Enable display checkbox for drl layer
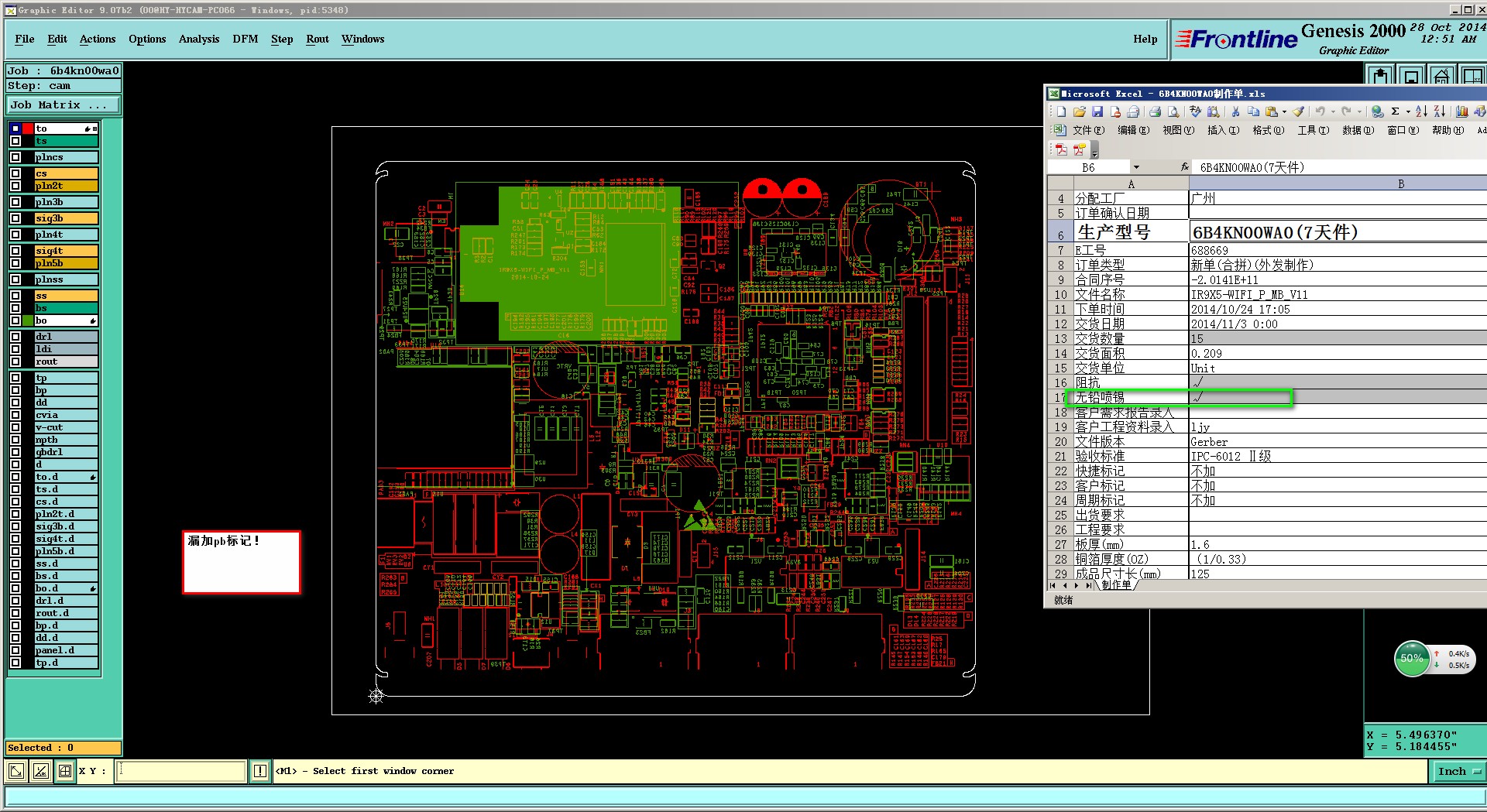 [x=15, y=337]
